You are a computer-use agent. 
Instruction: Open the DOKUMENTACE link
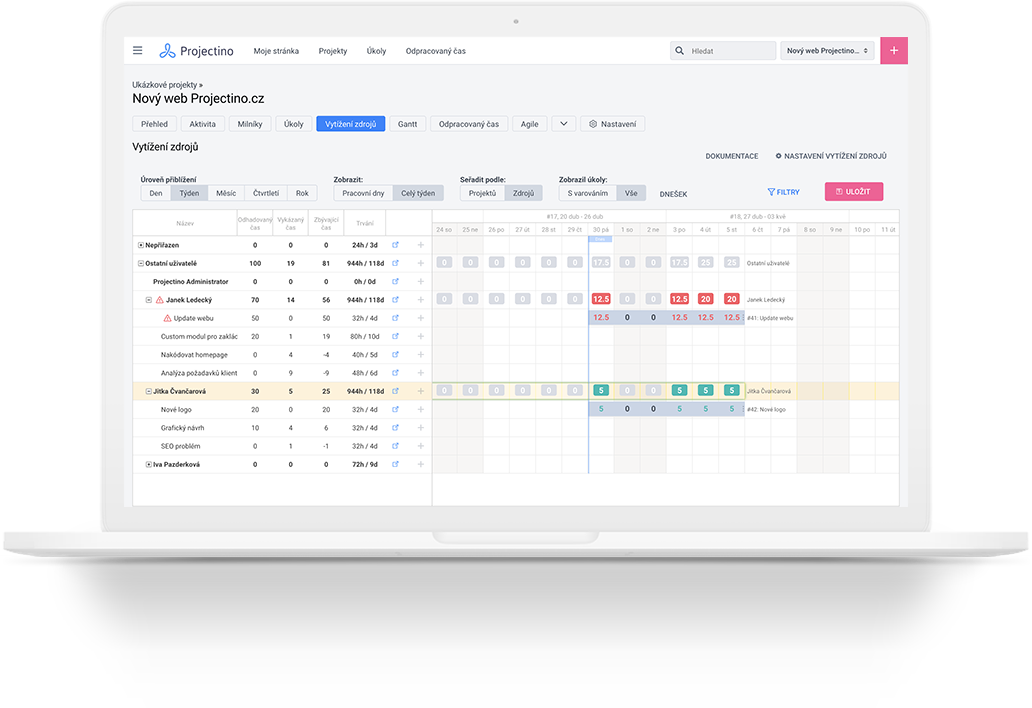tap(732, 156)
